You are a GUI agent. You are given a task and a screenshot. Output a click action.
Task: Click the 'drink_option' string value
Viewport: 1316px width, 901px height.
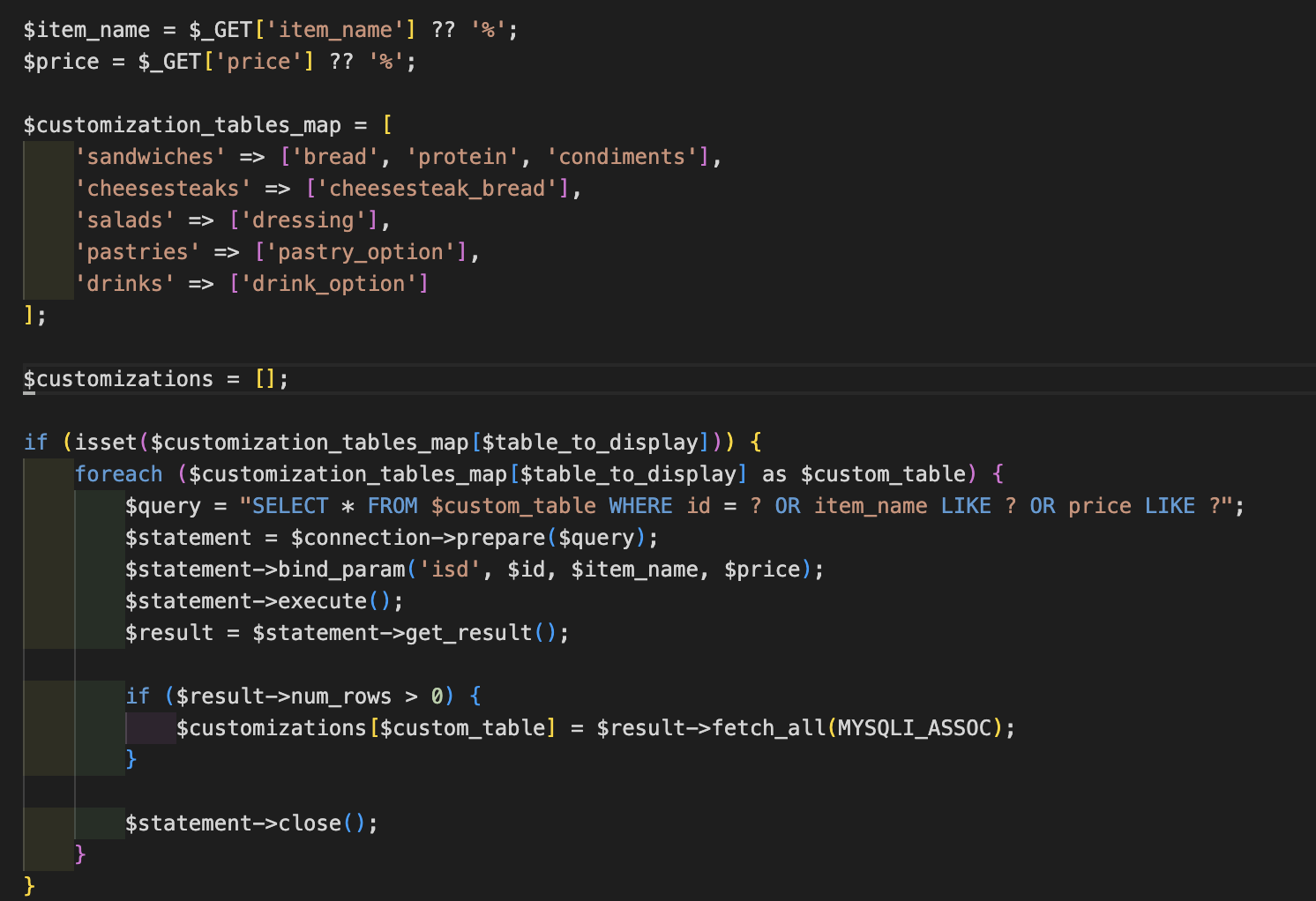pyautogui.click(x=329, y=284)
